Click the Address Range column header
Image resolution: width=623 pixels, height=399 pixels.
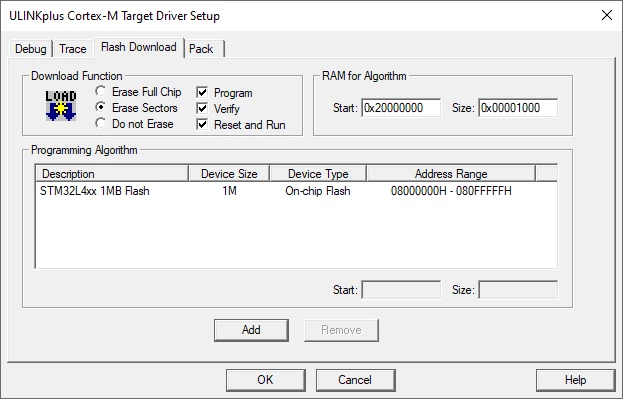451,174
